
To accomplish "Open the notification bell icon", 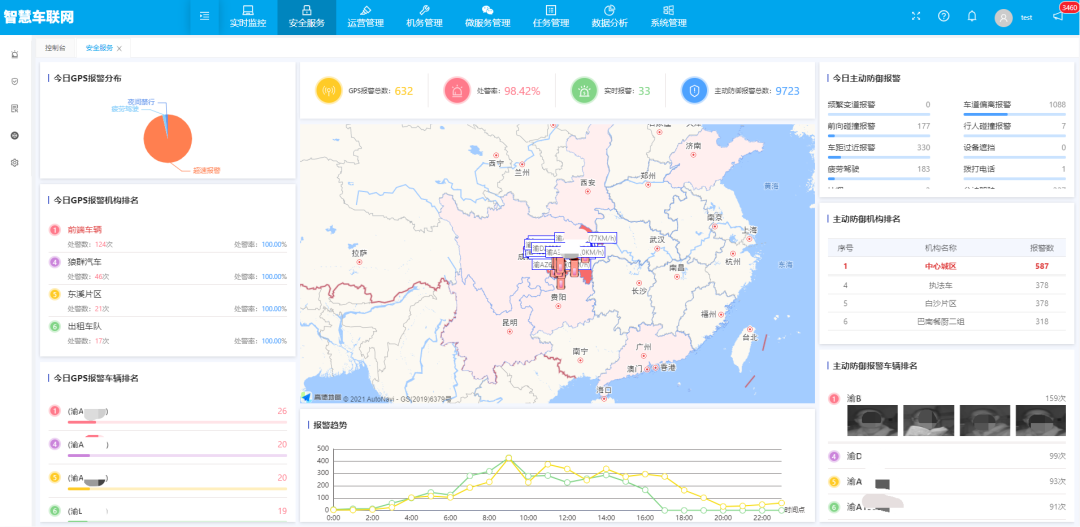I will click(972, 17).
